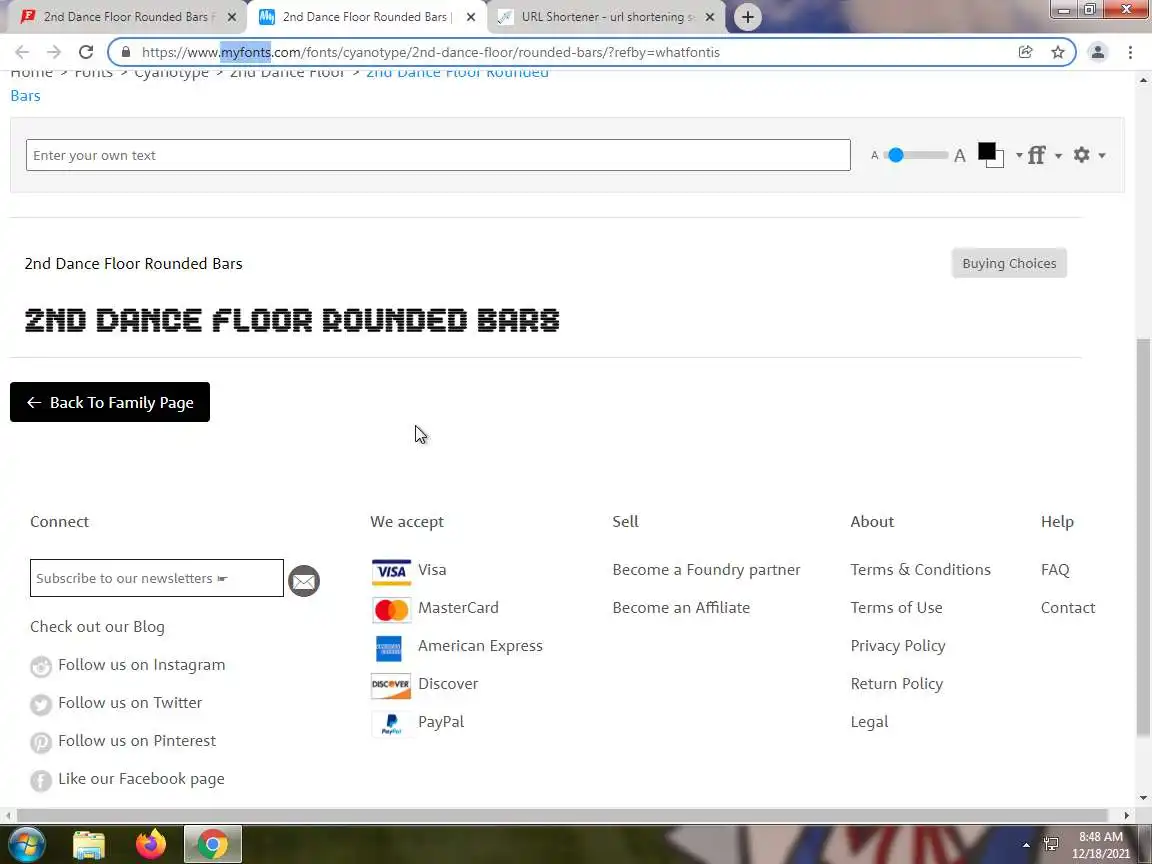Click the Instagram circle icon
Viewport: 1152px width, 864px height.
(x=41, y=666)
